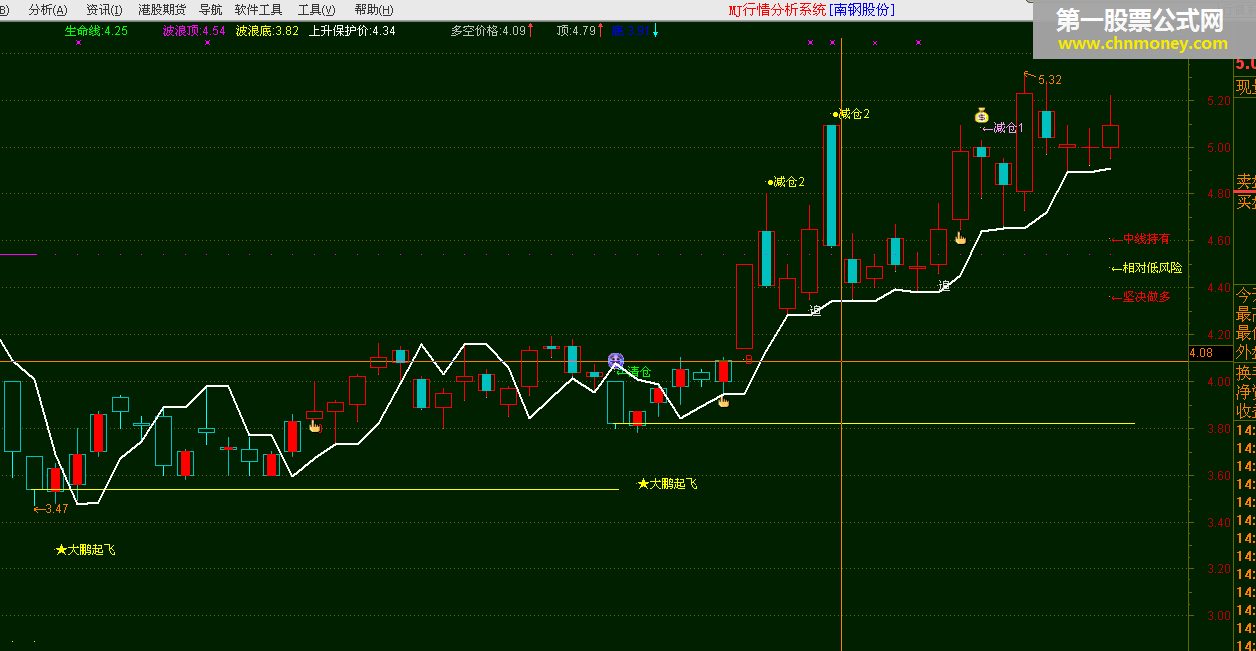The image size is (1256, 651).
Task: Click the 追 marker near the 4.40 level
Action: pyautogui.click(x=943, y=286)
